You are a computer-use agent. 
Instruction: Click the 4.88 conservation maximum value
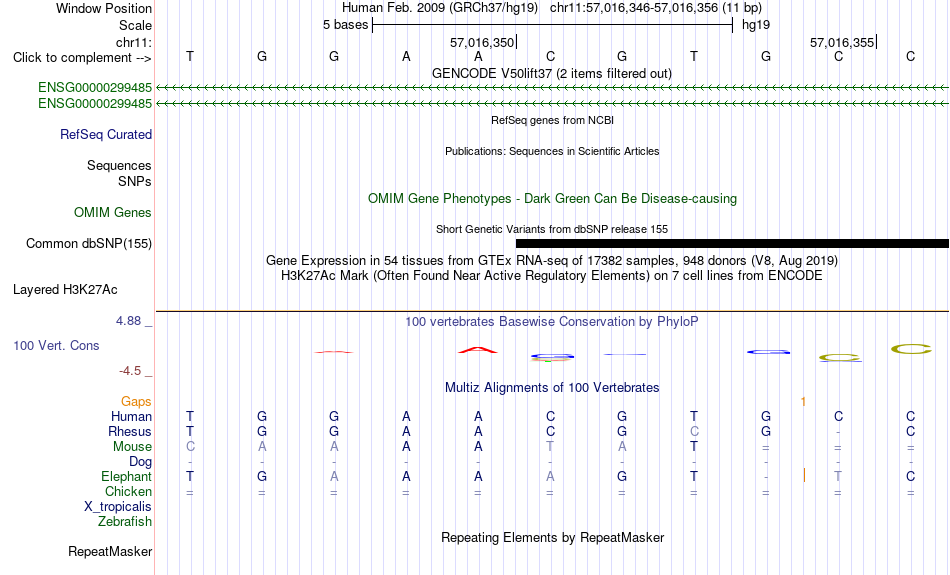[x=128, y=321]
